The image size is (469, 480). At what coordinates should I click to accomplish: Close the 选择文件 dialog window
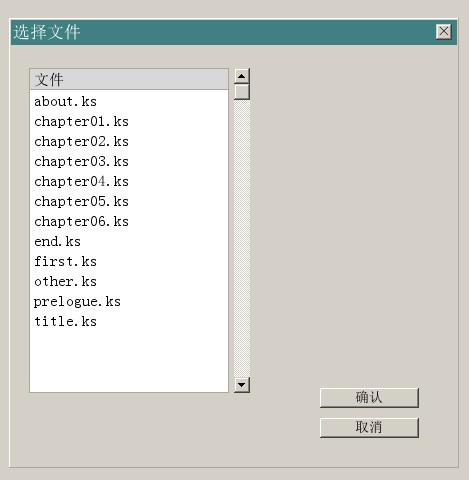[443, 32]
